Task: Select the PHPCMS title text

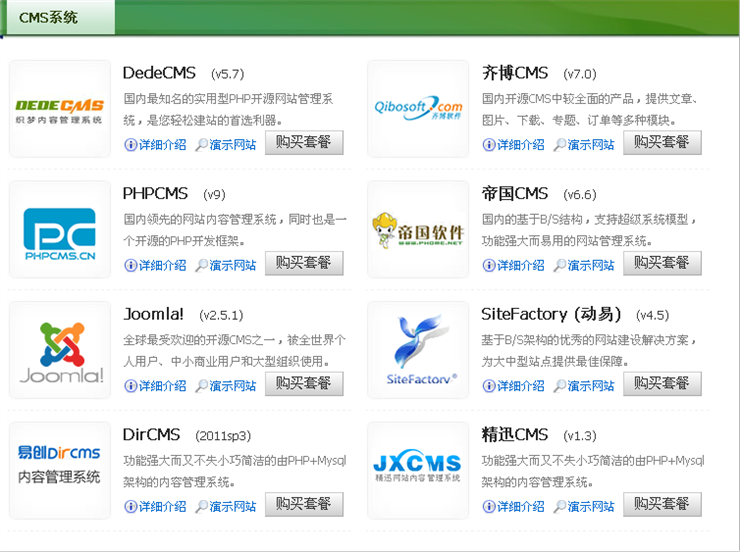Action: tap(155, 193)
